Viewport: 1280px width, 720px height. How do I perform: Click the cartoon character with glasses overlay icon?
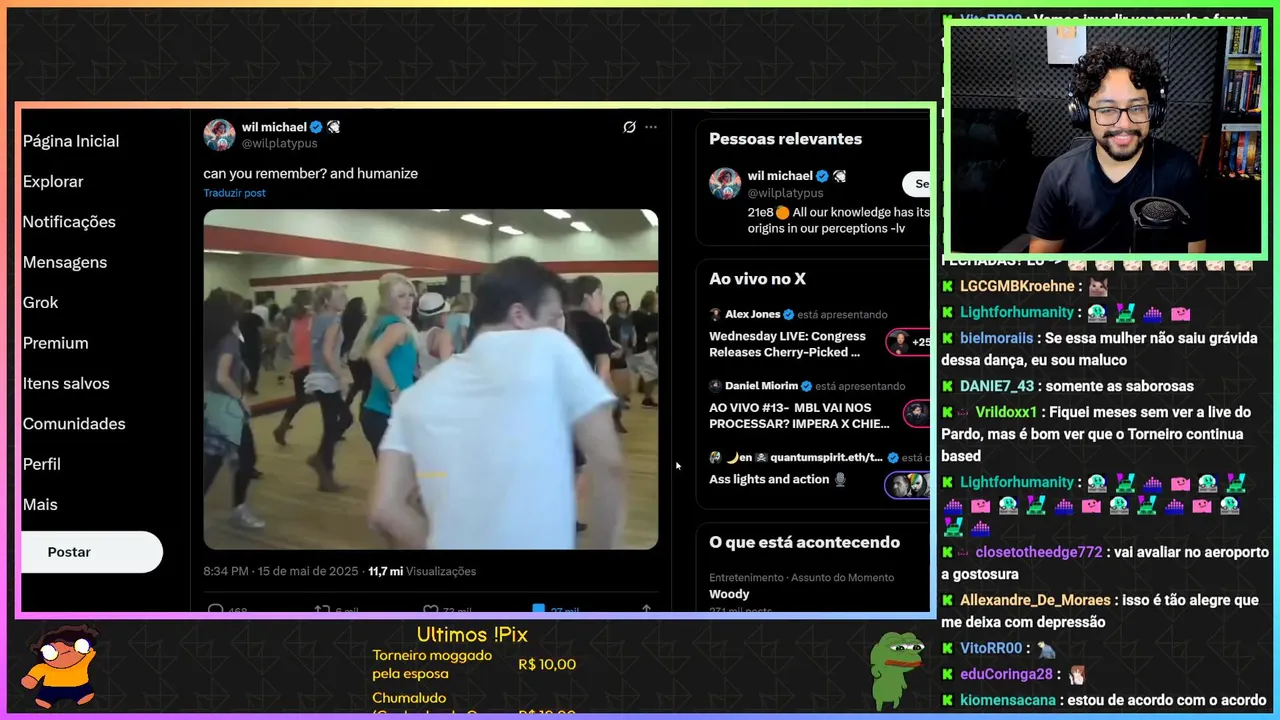(61, 667)
